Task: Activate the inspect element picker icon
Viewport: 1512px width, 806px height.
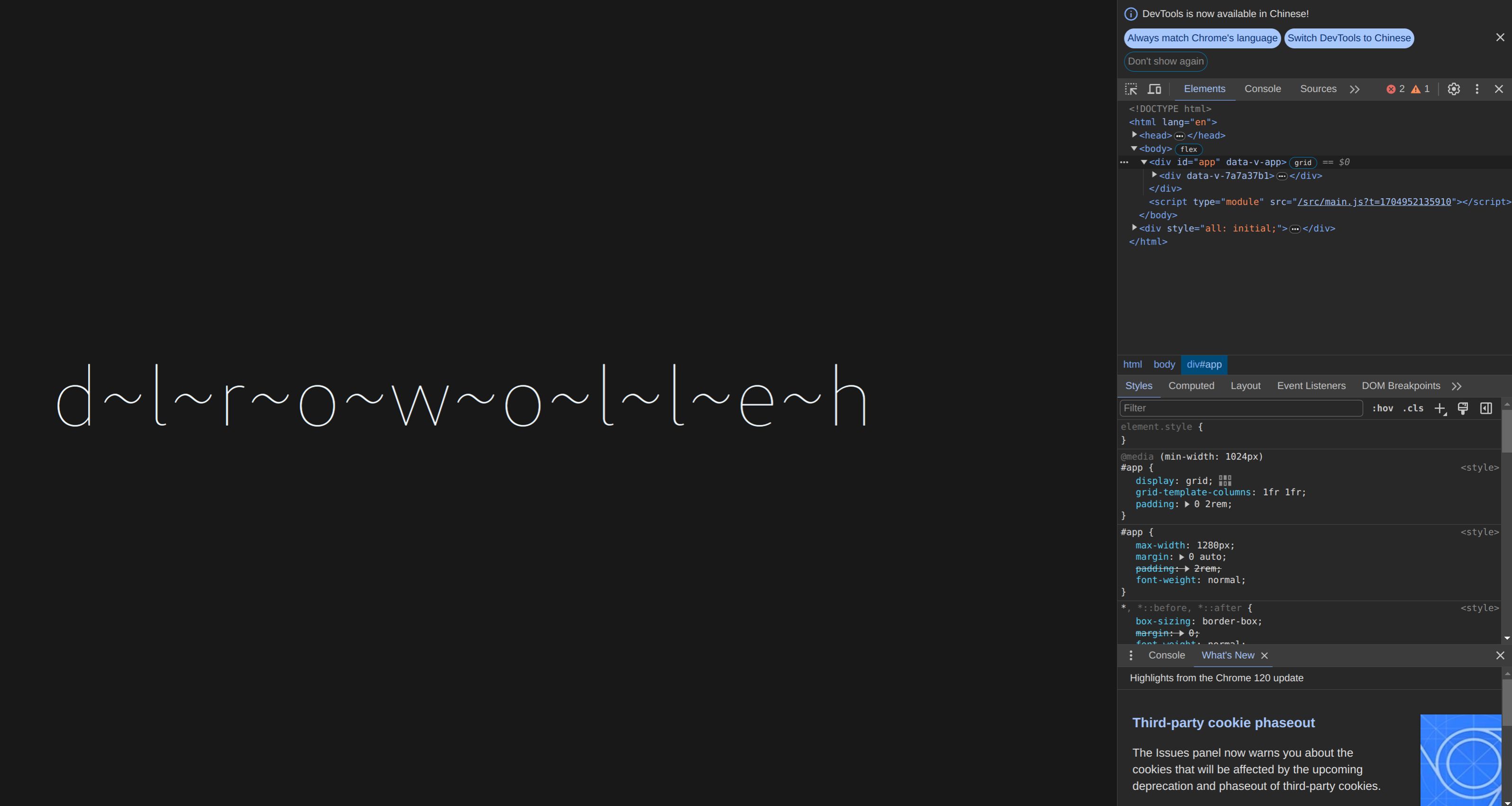Action: [x=1131, y=89]
